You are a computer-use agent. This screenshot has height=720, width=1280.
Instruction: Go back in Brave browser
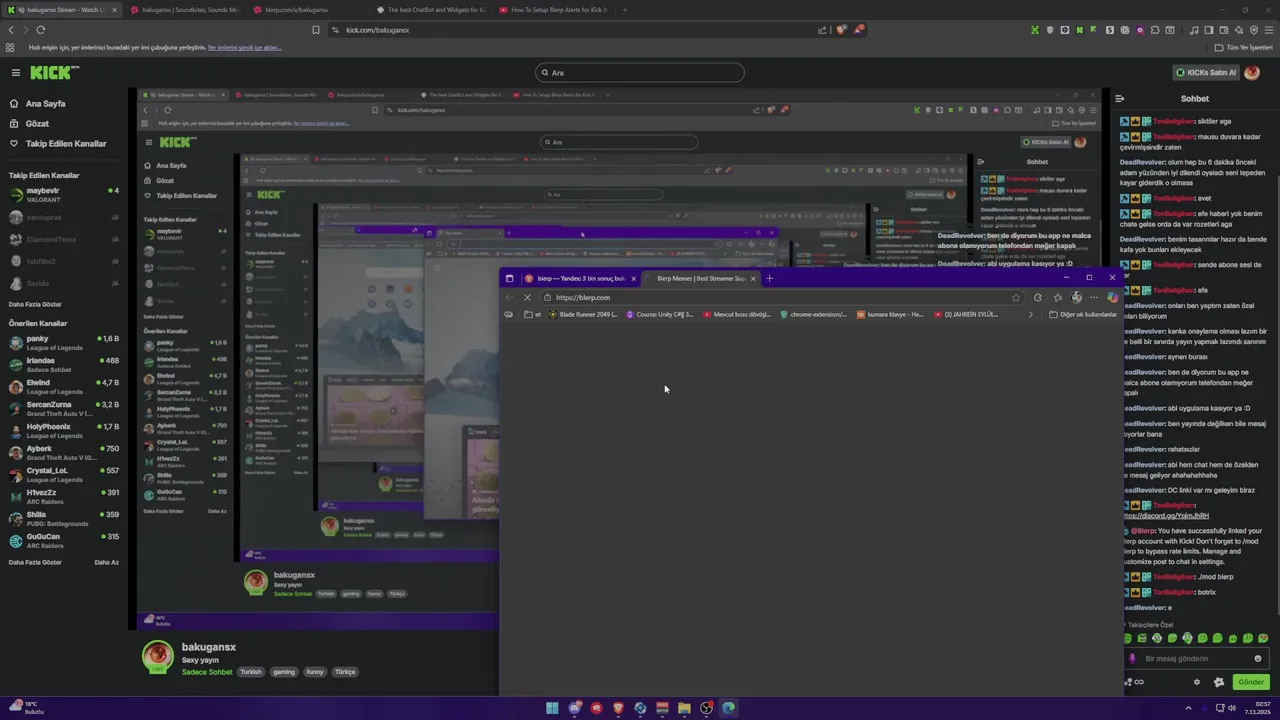point(11,30)
